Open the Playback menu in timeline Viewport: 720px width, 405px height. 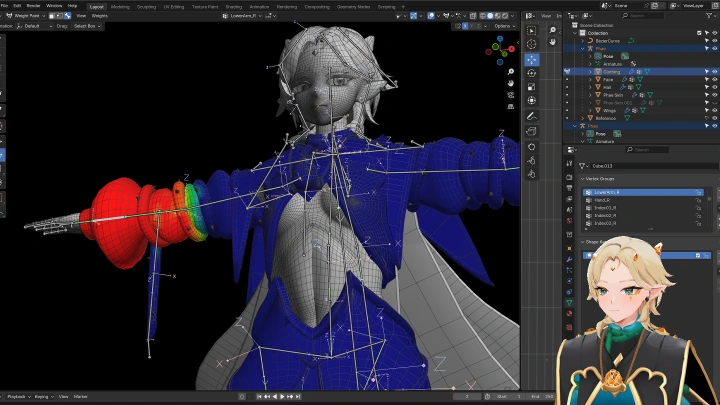click(x=18, y=396)
